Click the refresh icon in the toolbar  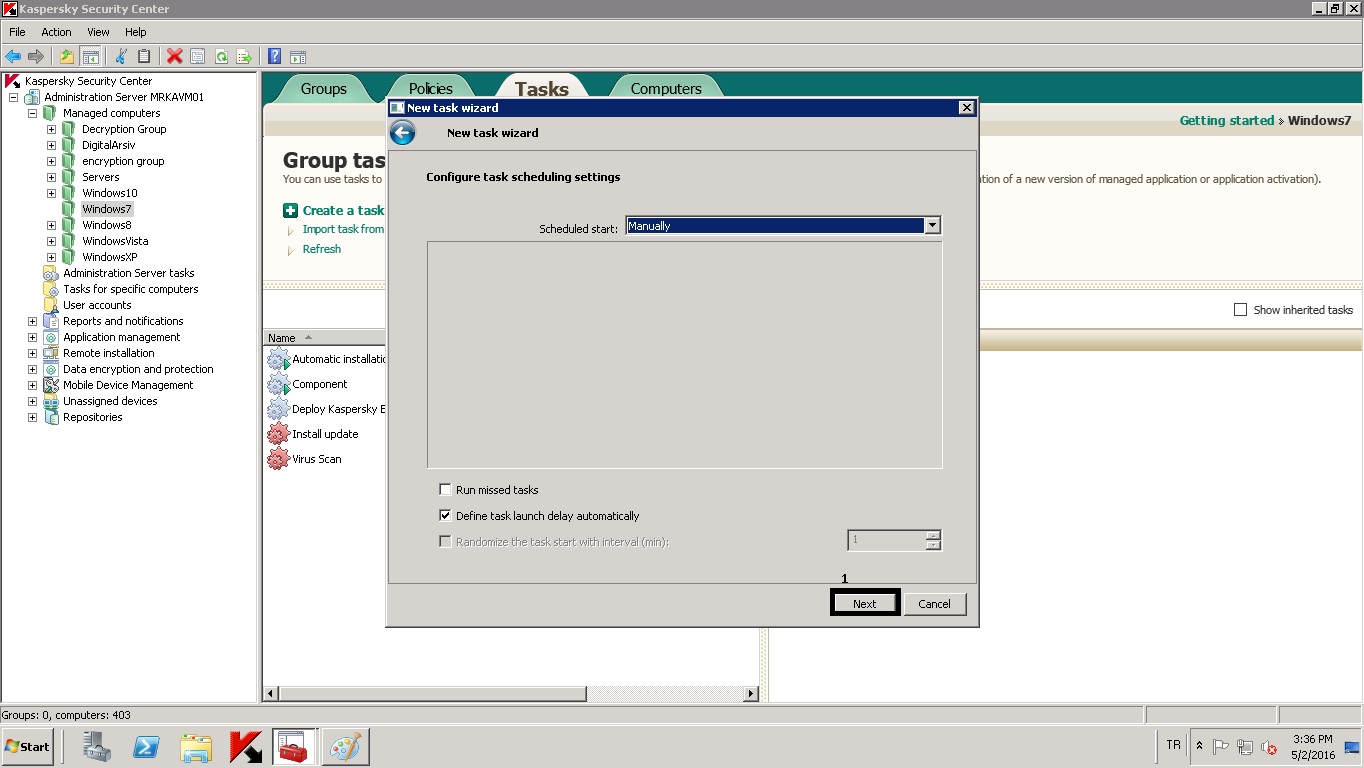[x=221, y=57]
